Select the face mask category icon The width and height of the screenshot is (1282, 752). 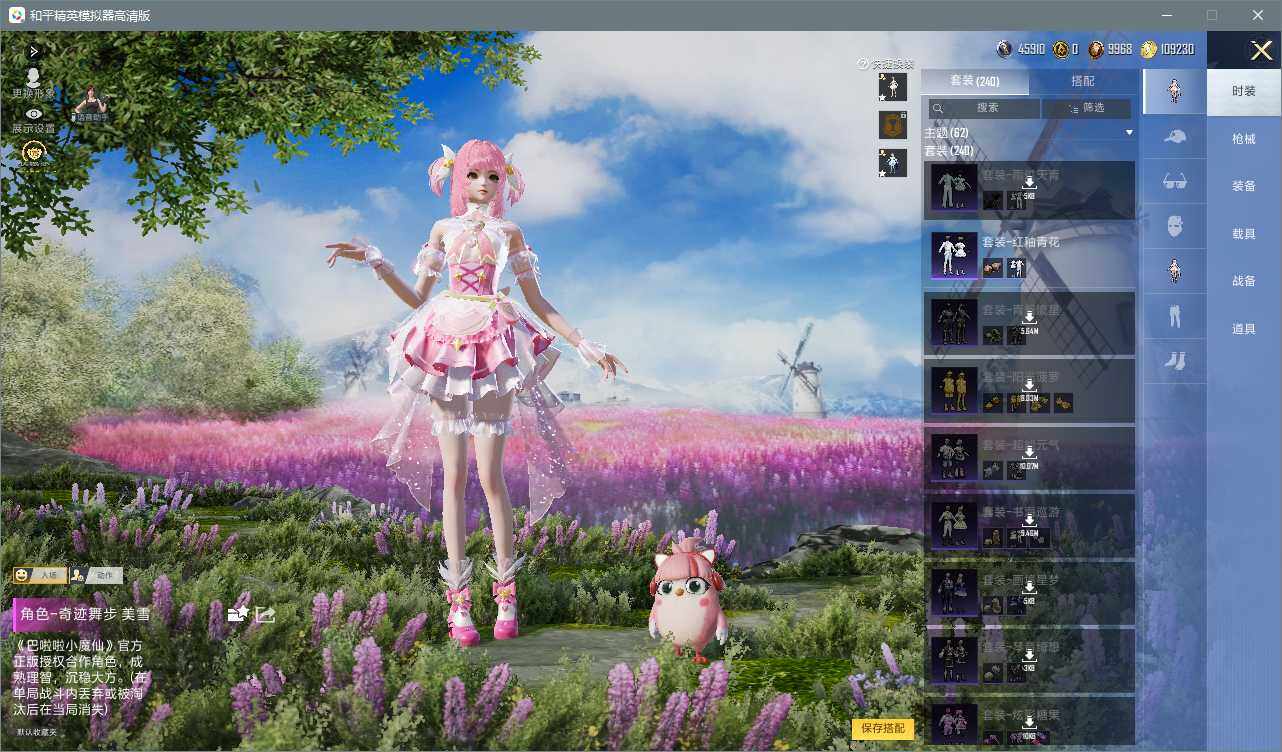1175,226
